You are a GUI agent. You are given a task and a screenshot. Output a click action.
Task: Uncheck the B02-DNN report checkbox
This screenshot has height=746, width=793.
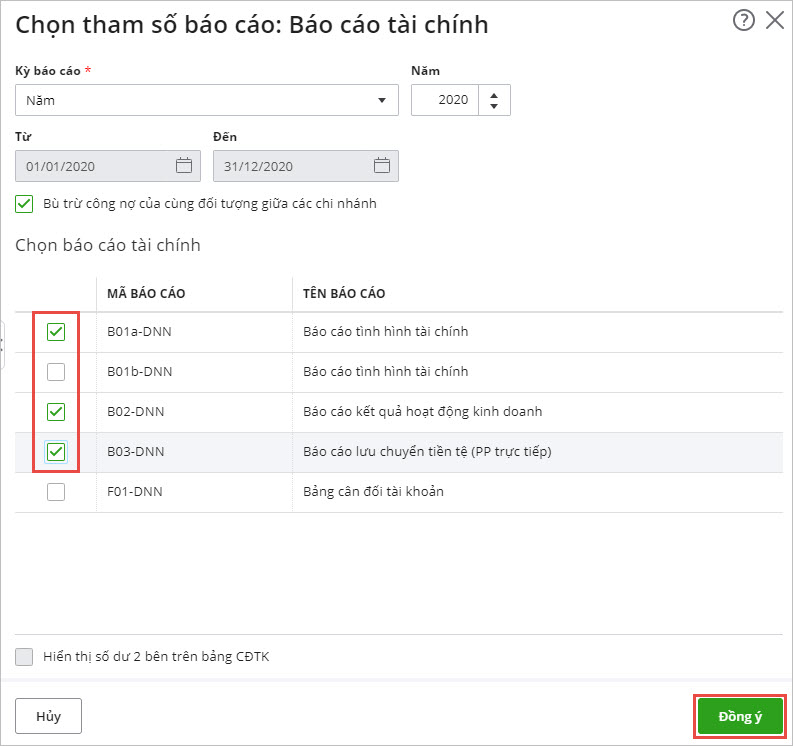[56, 412]
